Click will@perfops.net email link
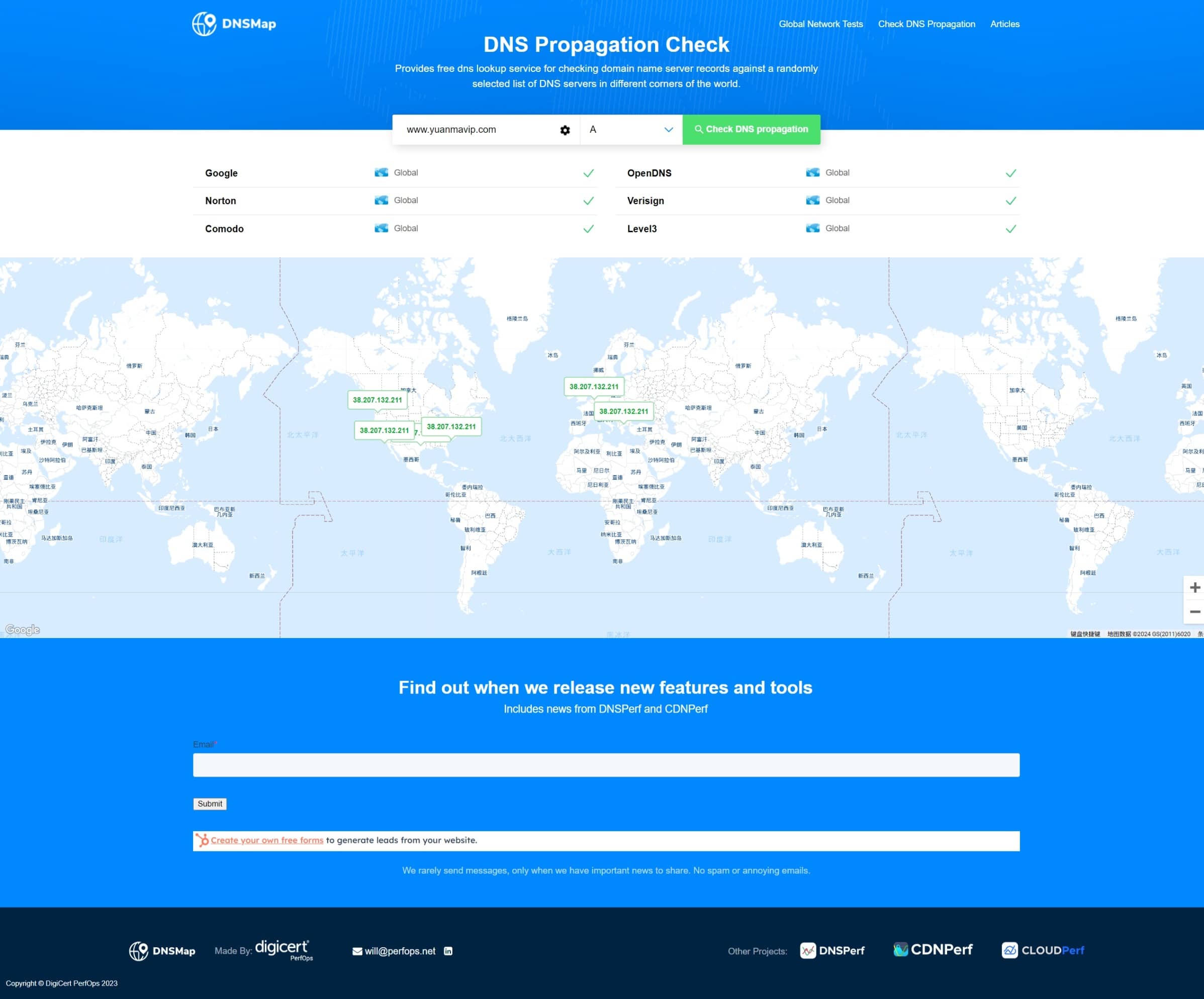Screen dimensions: 1204x999 400,951
